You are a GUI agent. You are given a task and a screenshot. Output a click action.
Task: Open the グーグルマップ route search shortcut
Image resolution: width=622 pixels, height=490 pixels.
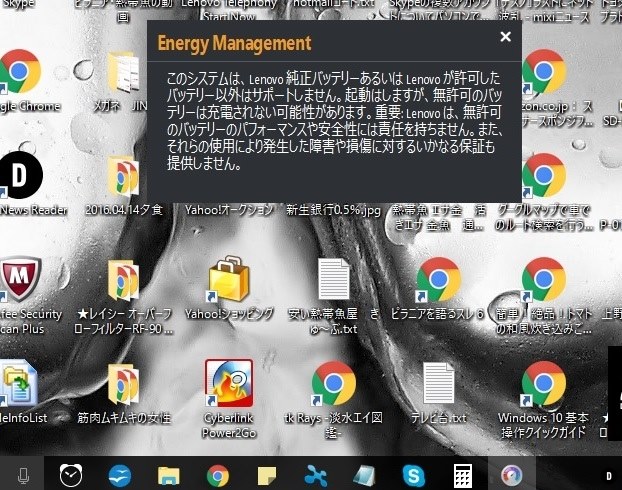[543, 175]
